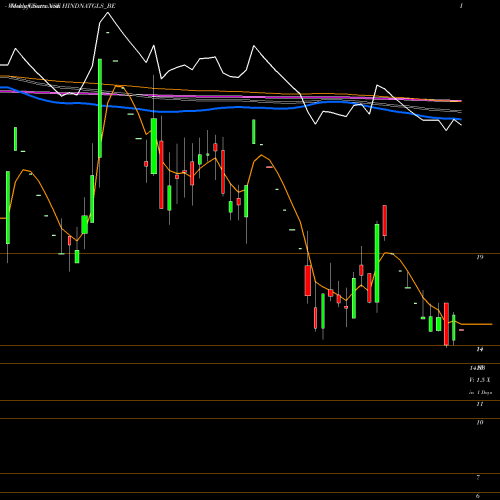This screenshot has height=500, width=500.
Task: Click the tallest green candlestick near the chart peak
Action: pyautogui.click(x=100, y=108)
